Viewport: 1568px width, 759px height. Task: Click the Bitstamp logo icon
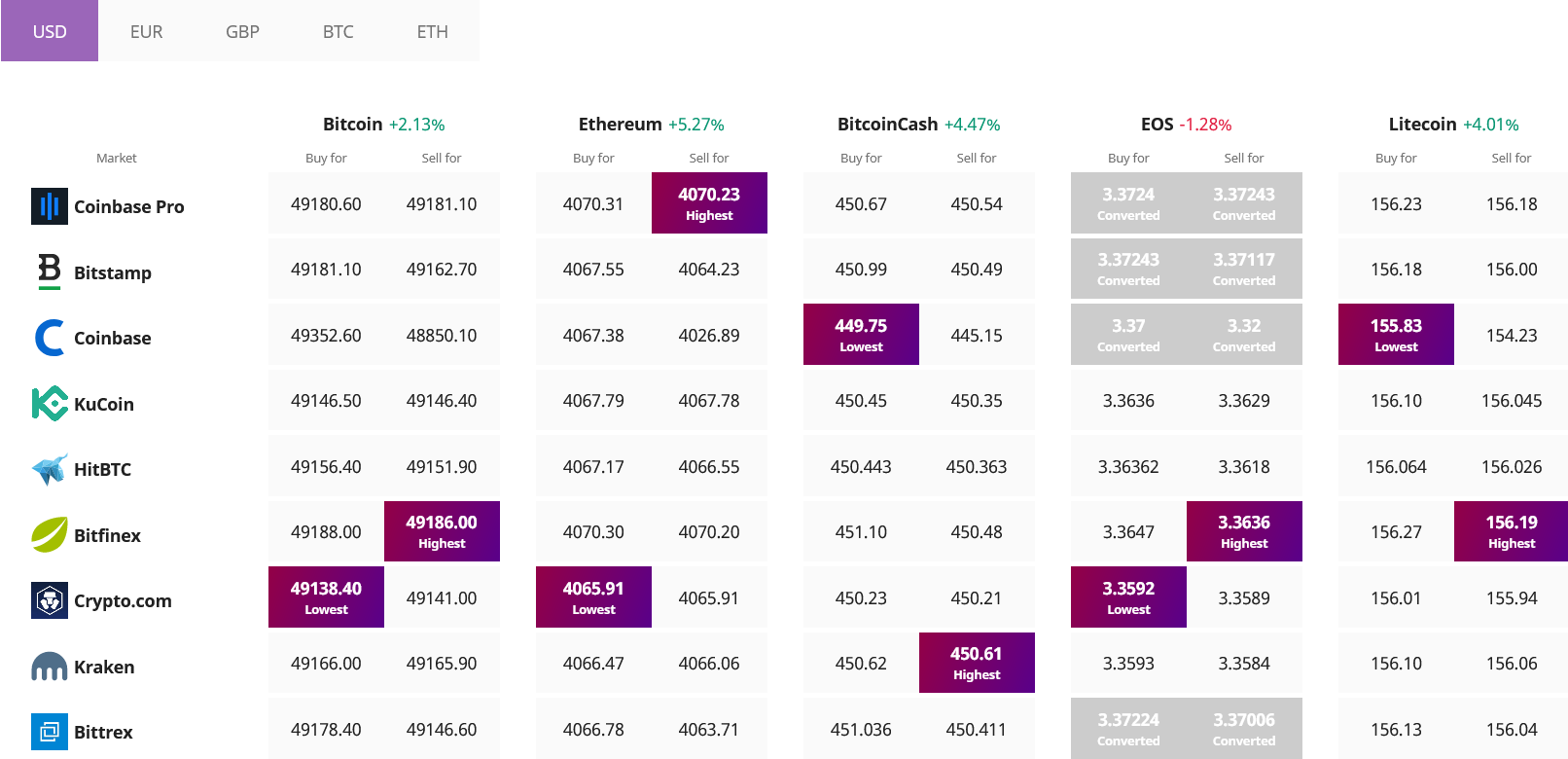coord(50,271)
